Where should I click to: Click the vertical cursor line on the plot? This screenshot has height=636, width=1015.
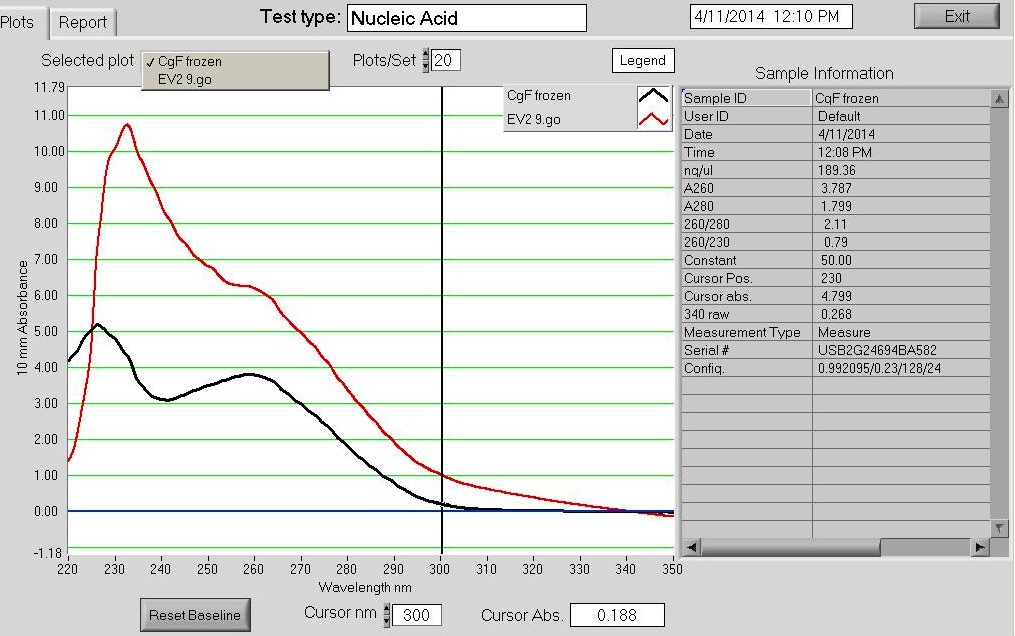pos(442,300)
